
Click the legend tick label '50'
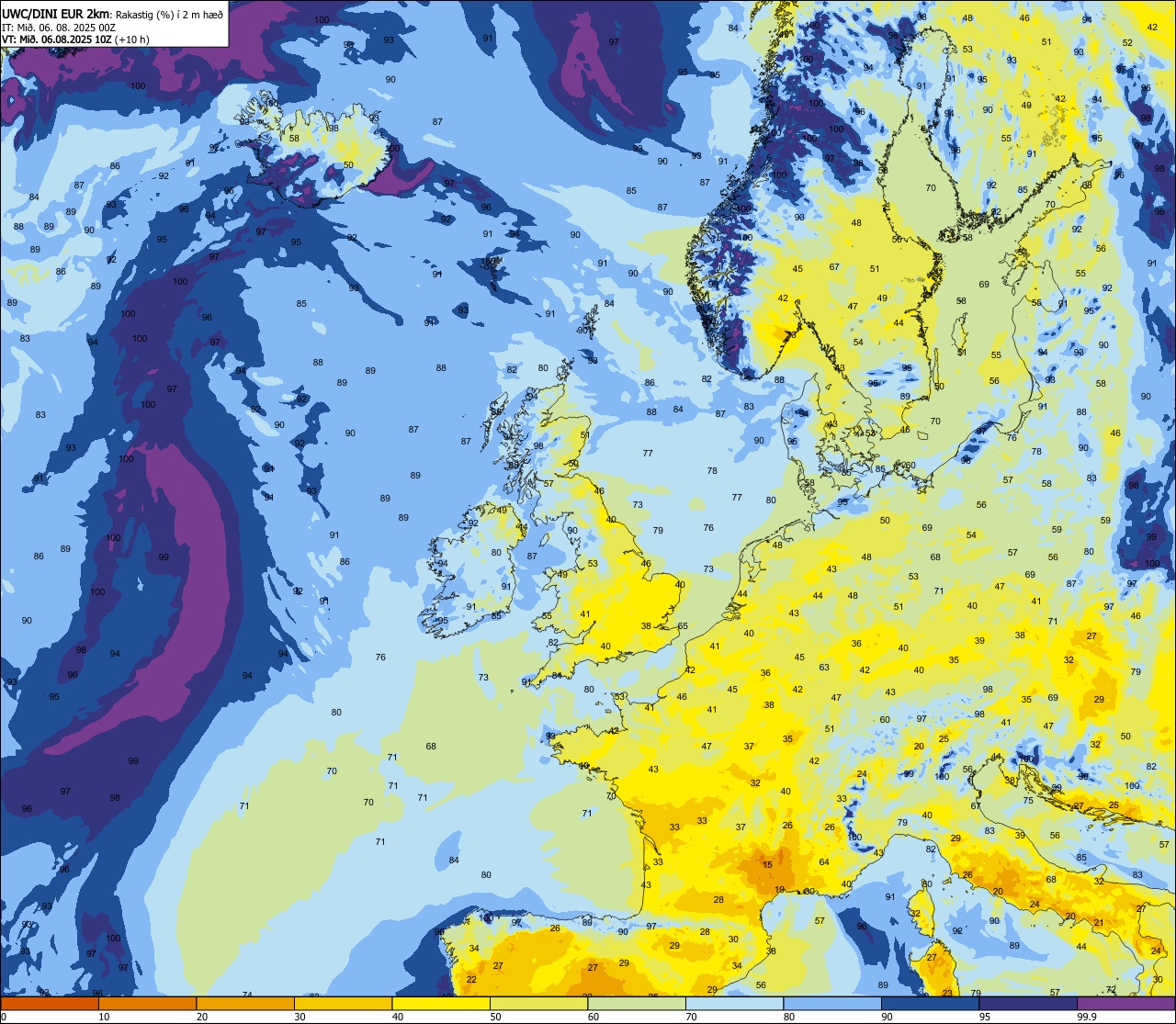(x=495, y=1017)
